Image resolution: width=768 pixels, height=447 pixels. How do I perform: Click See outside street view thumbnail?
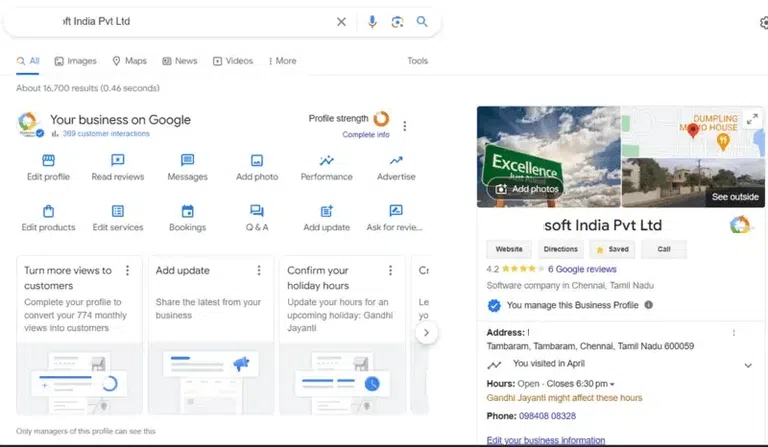(x=693, y=183)
